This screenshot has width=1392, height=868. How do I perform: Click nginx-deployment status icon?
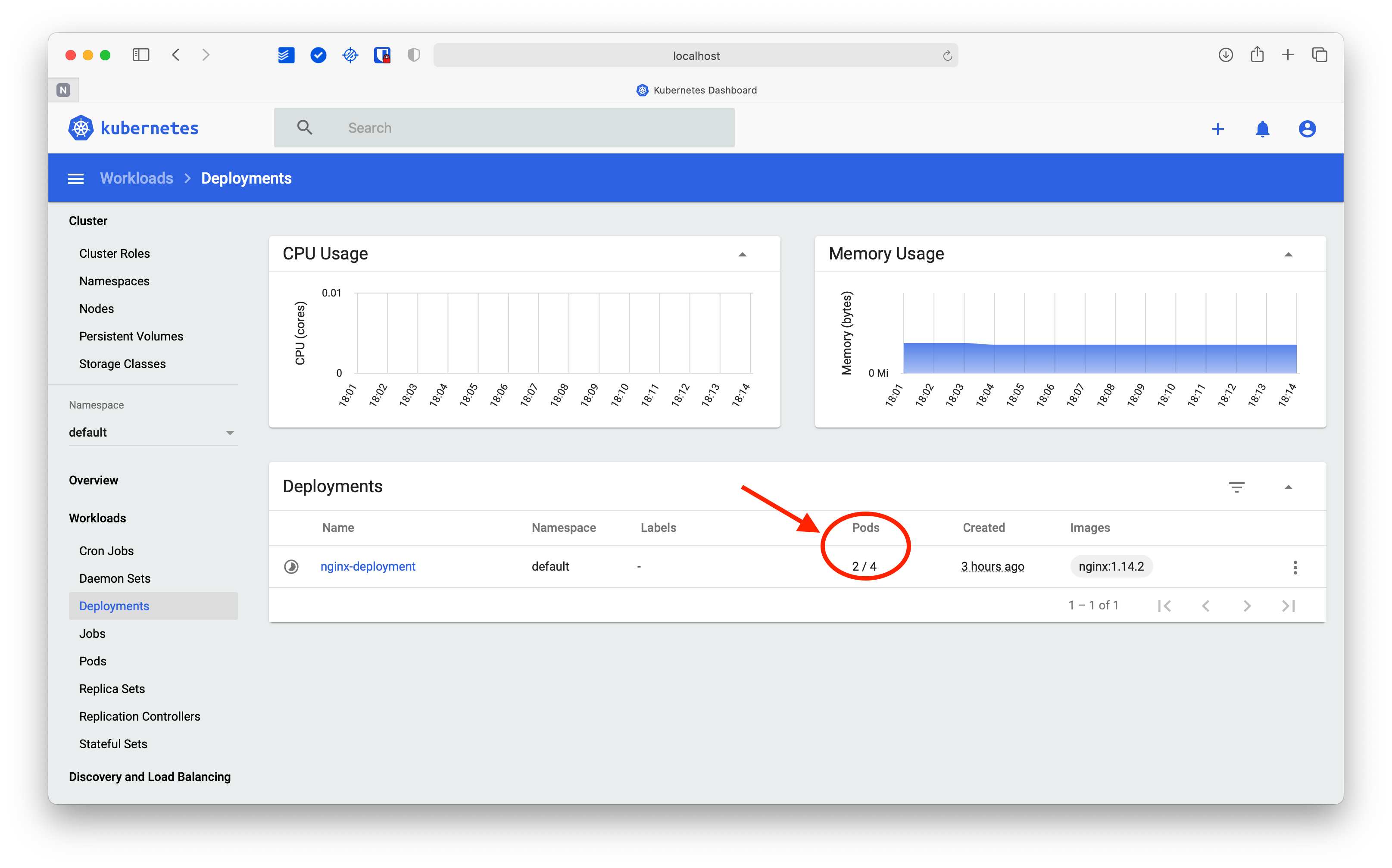tap(292, 567)
